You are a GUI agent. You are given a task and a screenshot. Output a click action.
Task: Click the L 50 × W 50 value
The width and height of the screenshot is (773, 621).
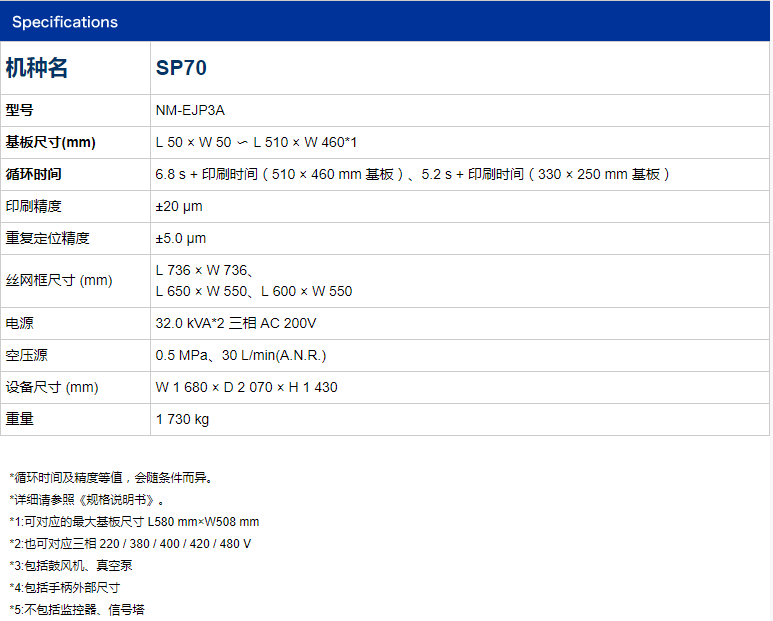click(256, 142)
